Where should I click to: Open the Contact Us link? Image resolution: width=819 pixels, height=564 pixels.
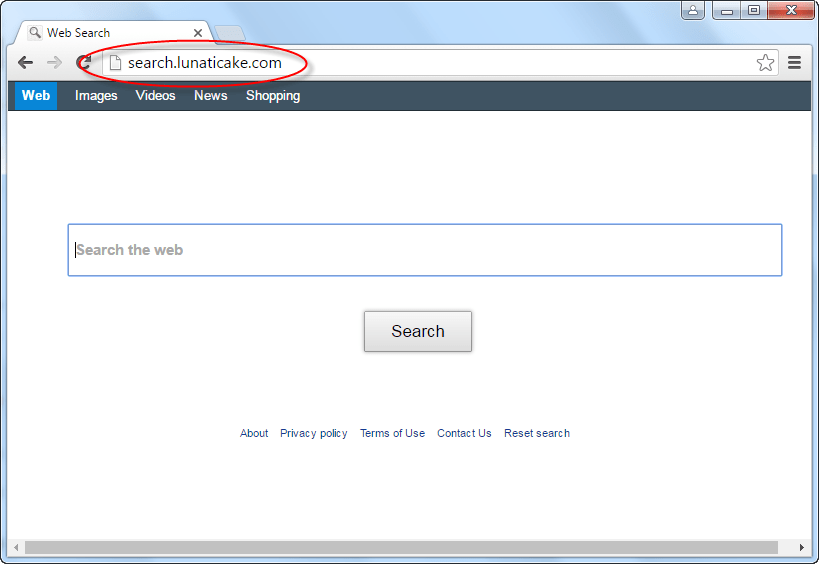(x=464, y=433)
